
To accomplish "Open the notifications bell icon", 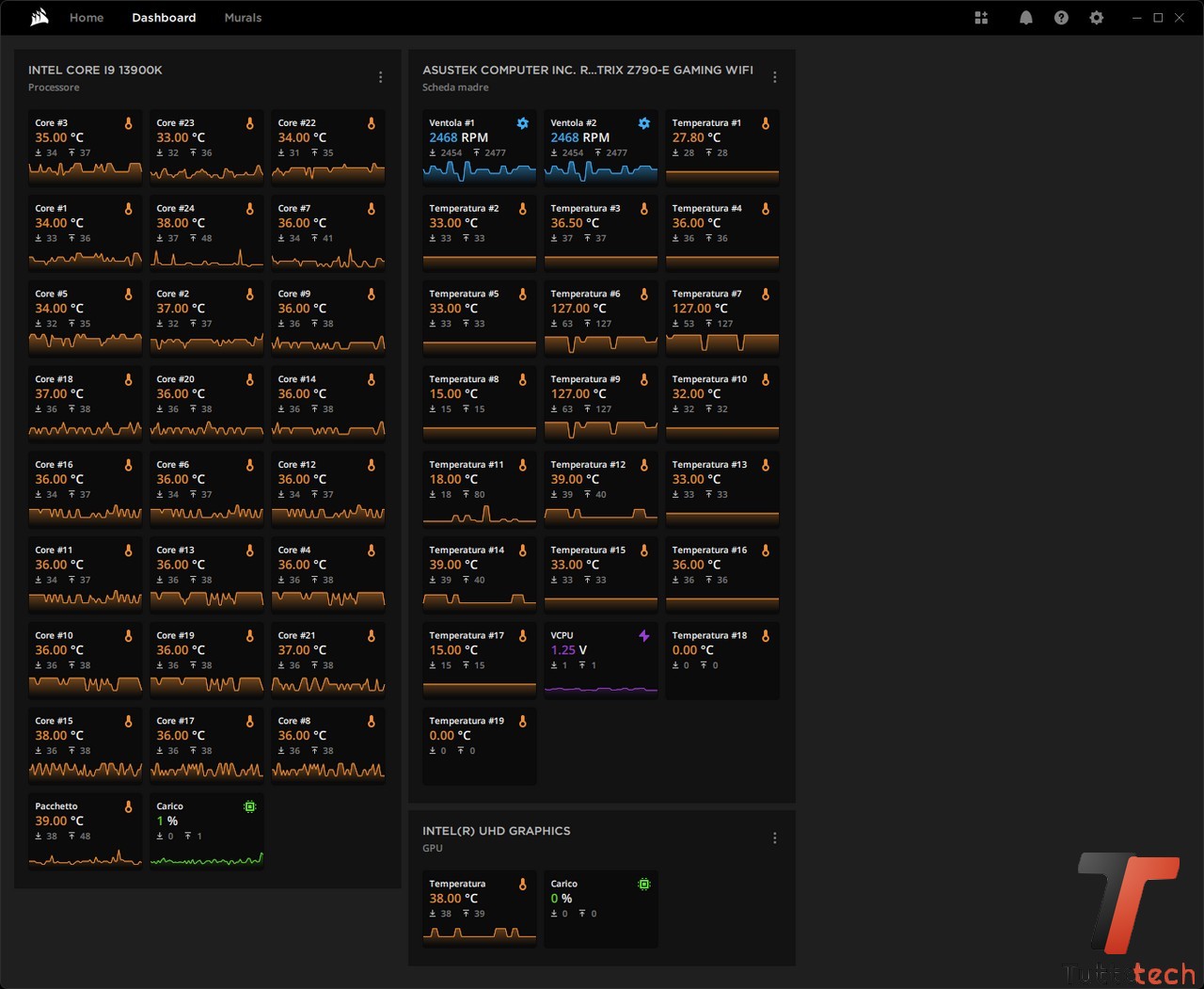I will (1025, 18).
